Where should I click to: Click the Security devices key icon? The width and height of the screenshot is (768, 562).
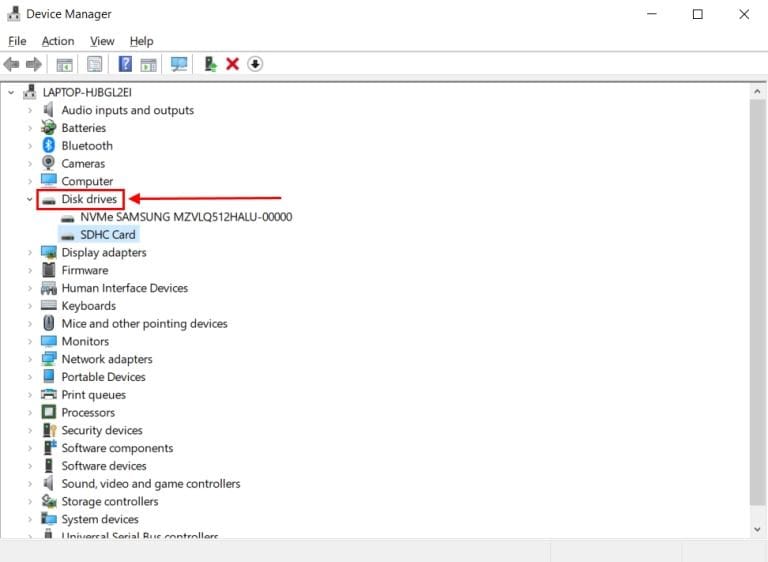pos(49,430)
